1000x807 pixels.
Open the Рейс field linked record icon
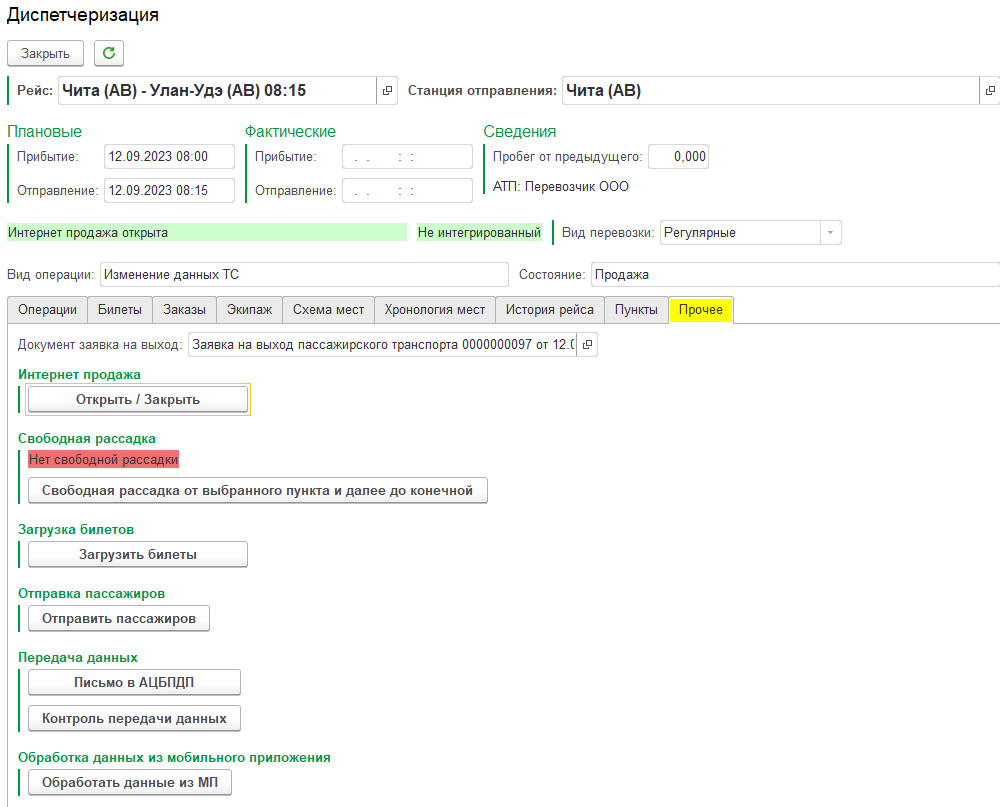pyautogui.click(x=388, y=91)
